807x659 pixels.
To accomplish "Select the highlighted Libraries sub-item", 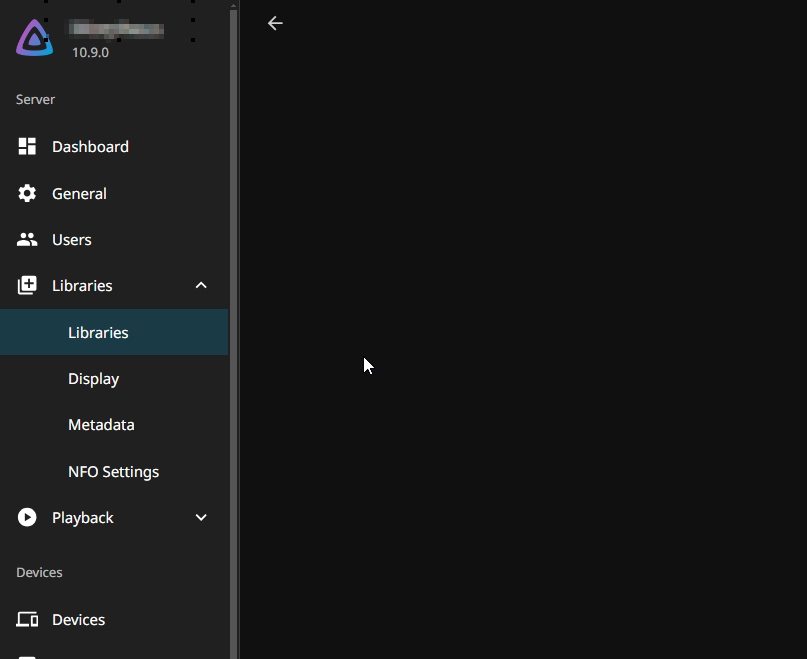I will (98, 333).
